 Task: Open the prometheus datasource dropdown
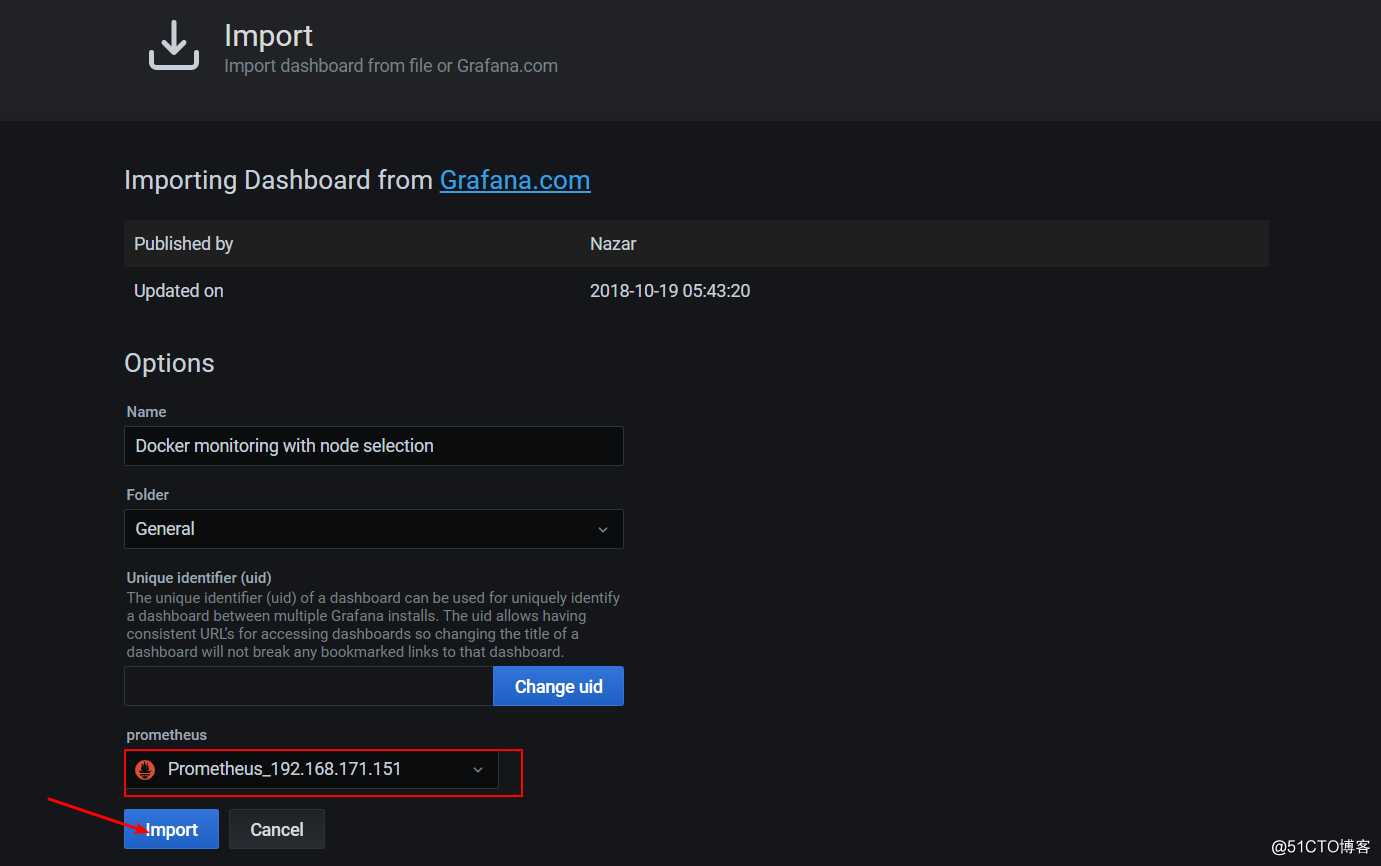tap(311, 769)
